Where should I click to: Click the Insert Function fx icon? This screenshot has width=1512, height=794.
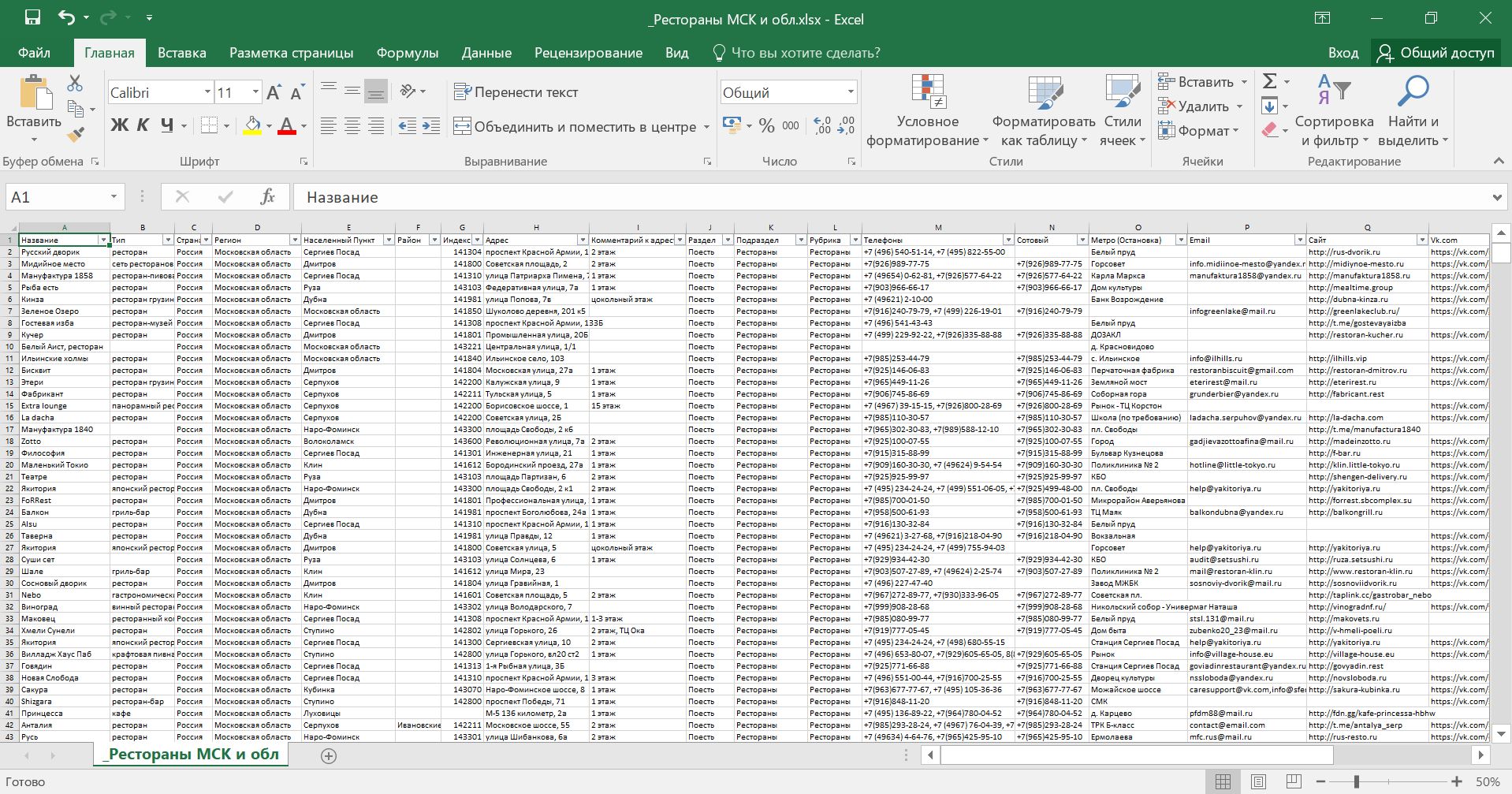267,197
